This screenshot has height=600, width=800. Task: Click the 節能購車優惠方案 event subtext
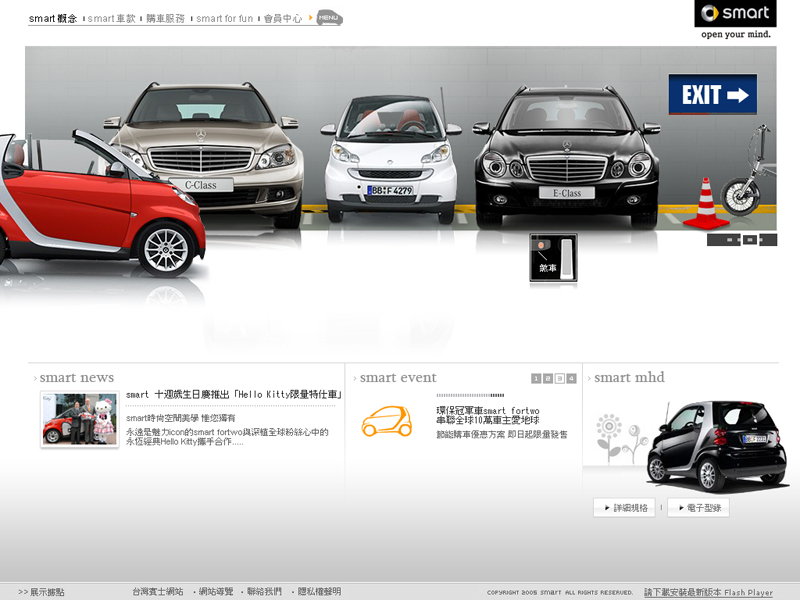(x=502, y=435)
